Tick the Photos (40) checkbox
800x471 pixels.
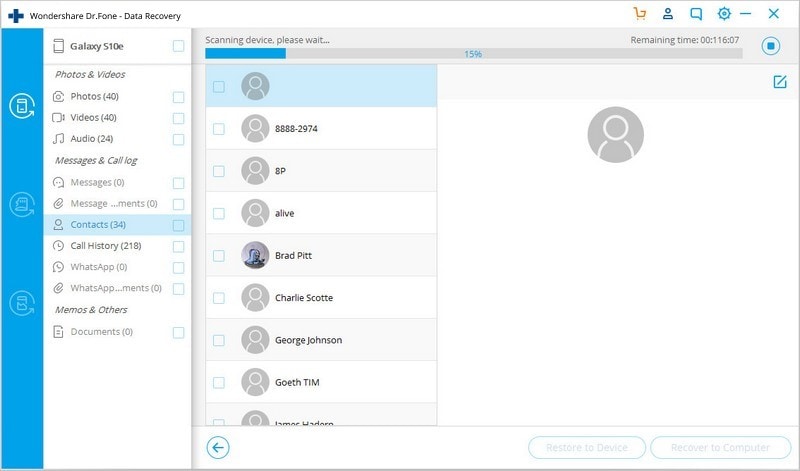point(178,97)
